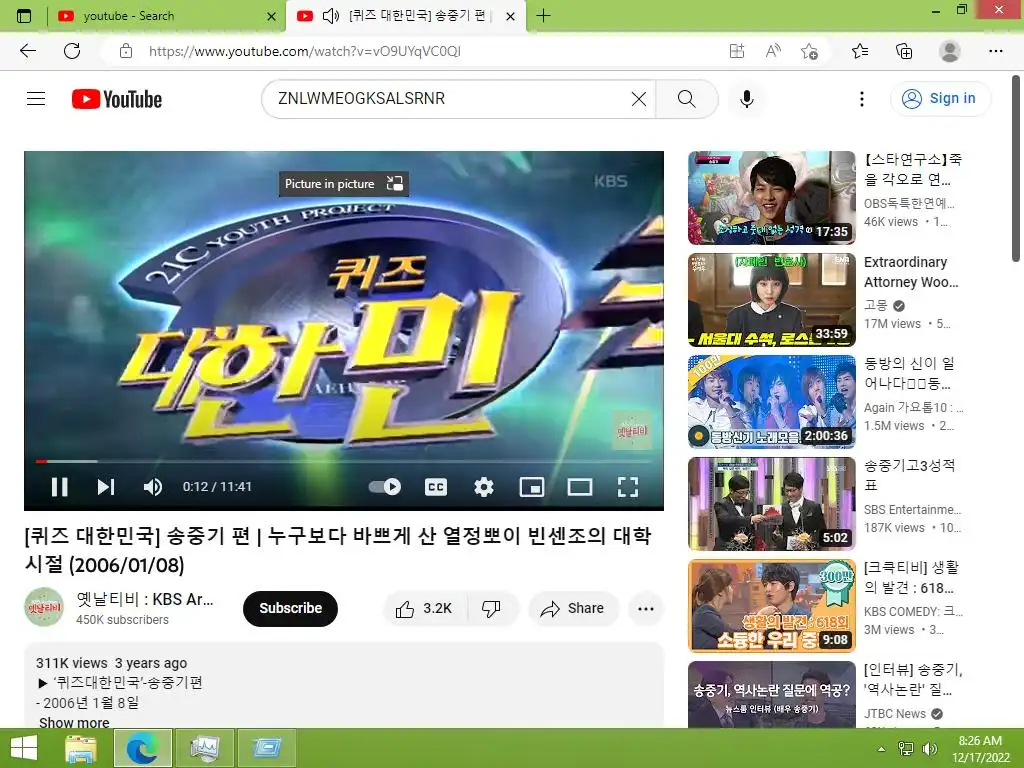Go back to the previous page
Screen dimensions: 1024x768
click(28, 51)
